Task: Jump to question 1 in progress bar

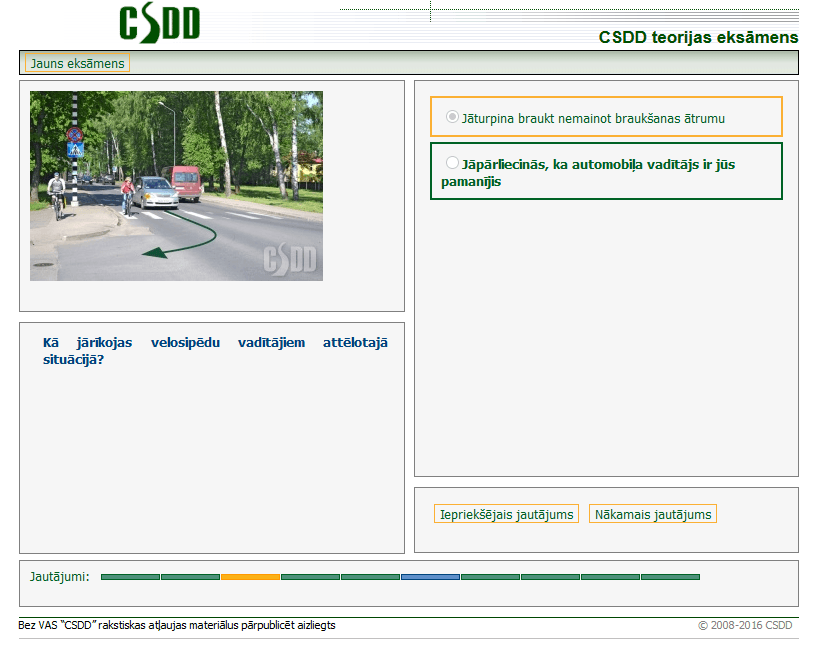Action: (x=130, y=577)
